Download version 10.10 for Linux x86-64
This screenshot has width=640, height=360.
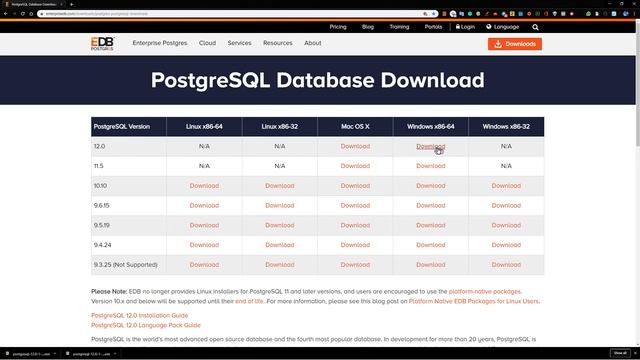pyautogui.click(x=204, y=186)
